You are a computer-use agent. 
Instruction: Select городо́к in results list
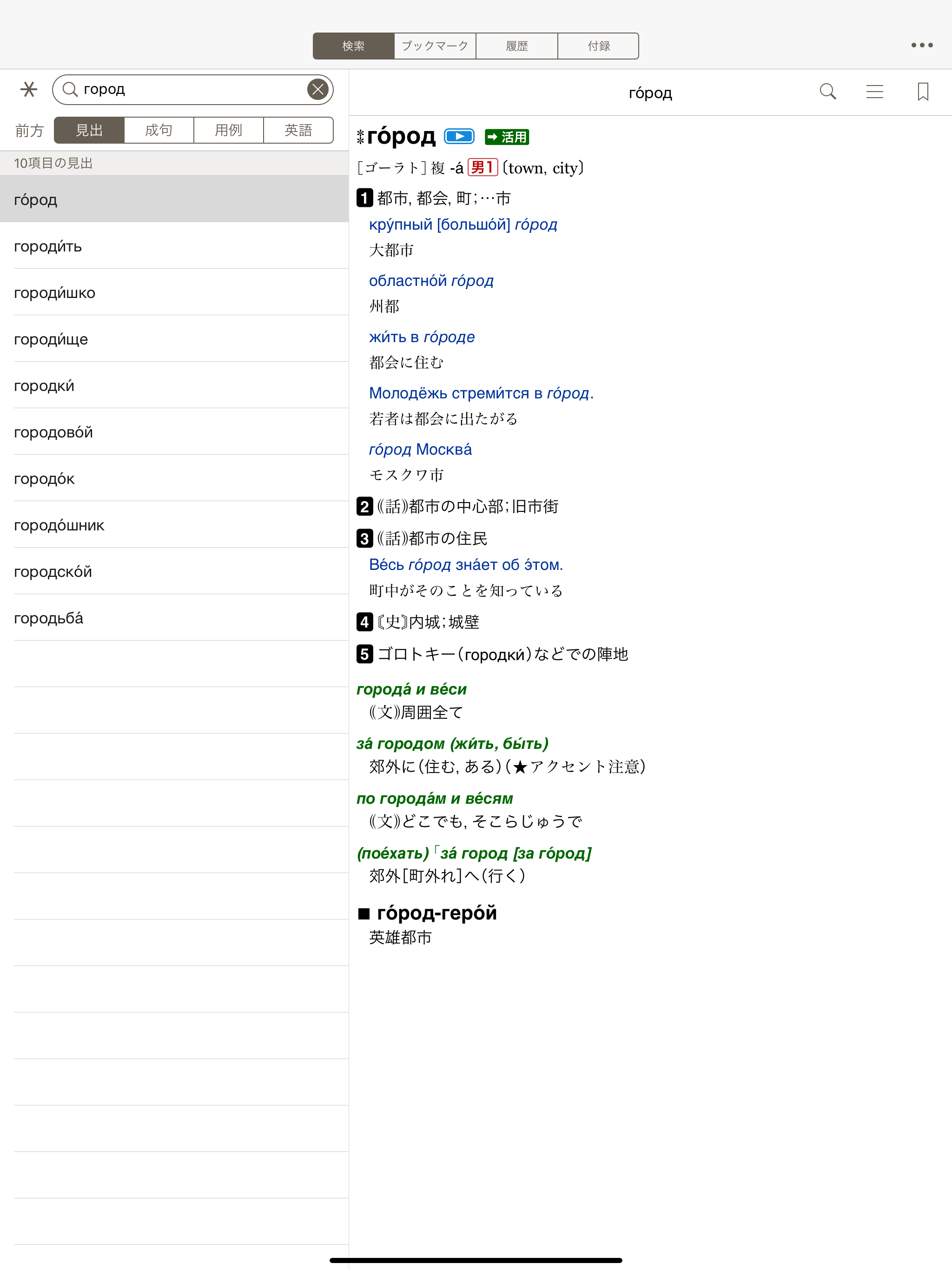click(175, 478)
